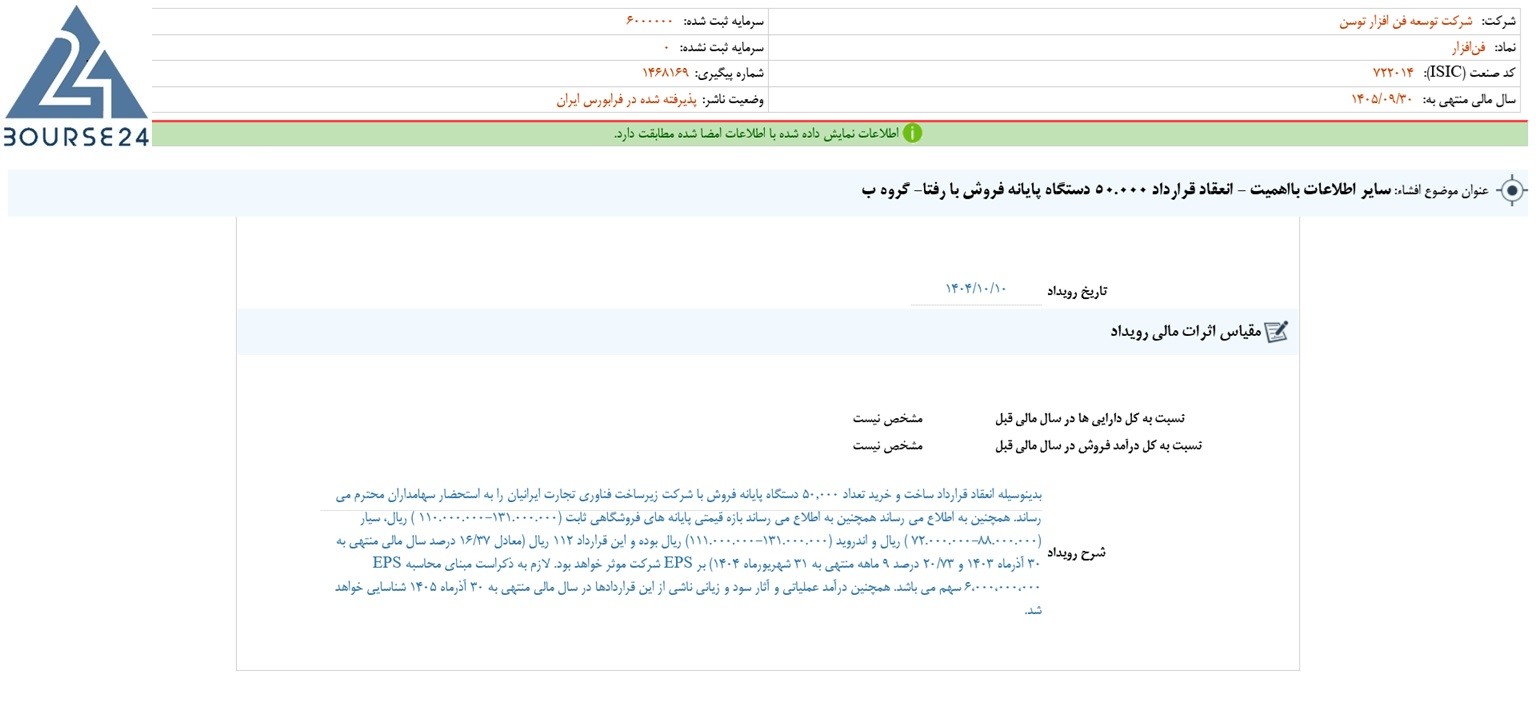This screenshot has height=702, width=1536.
Task: Click the target icon beside the disclosure title
Action: click(x=1512, y=190)
